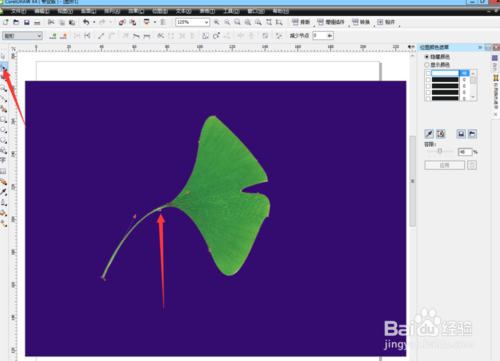Save the color mask with disk icon
Screen dimensions: 500x361
[461, 134]
